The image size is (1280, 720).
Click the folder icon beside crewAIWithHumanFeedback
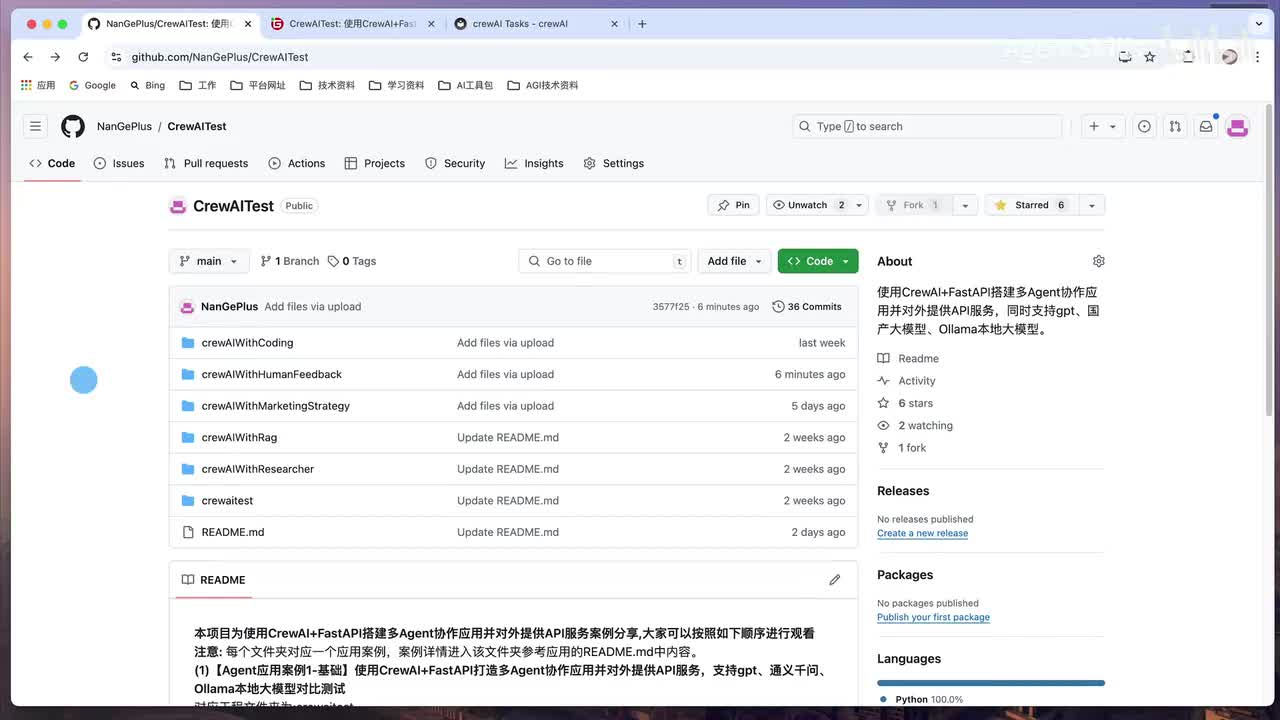pyautogui.click(x=187, y=374)
